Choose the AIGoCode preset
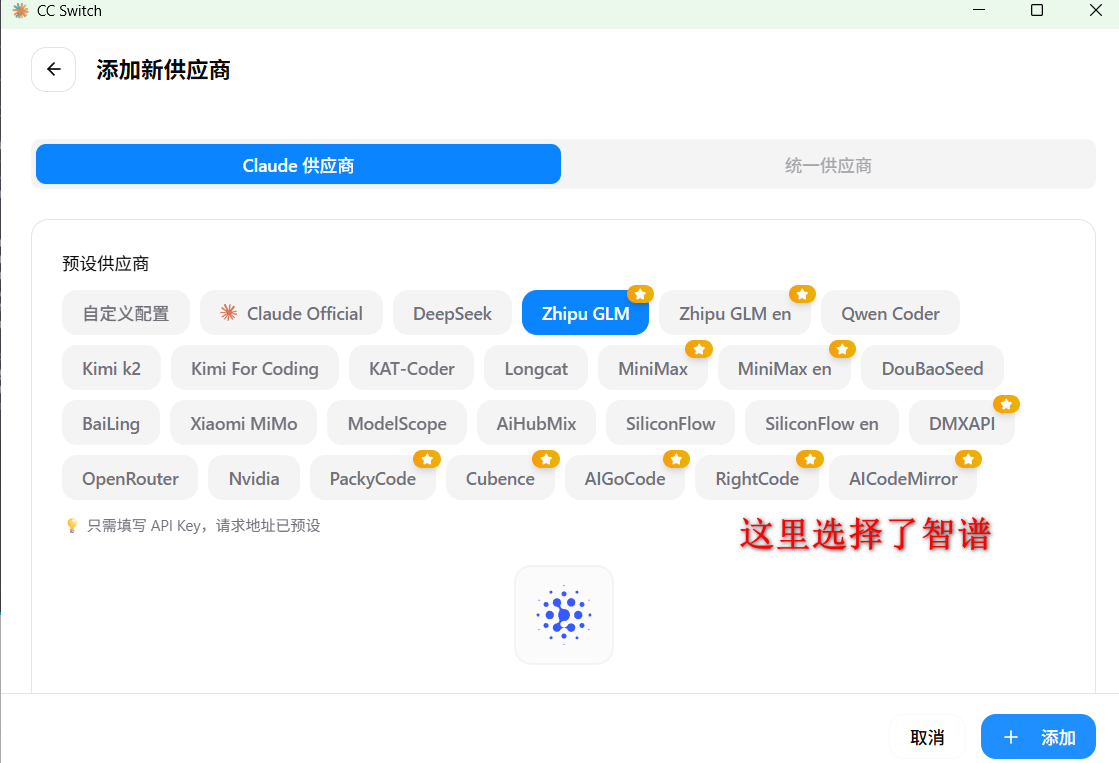The image size is (1119, 763). [x=624, y=478]
